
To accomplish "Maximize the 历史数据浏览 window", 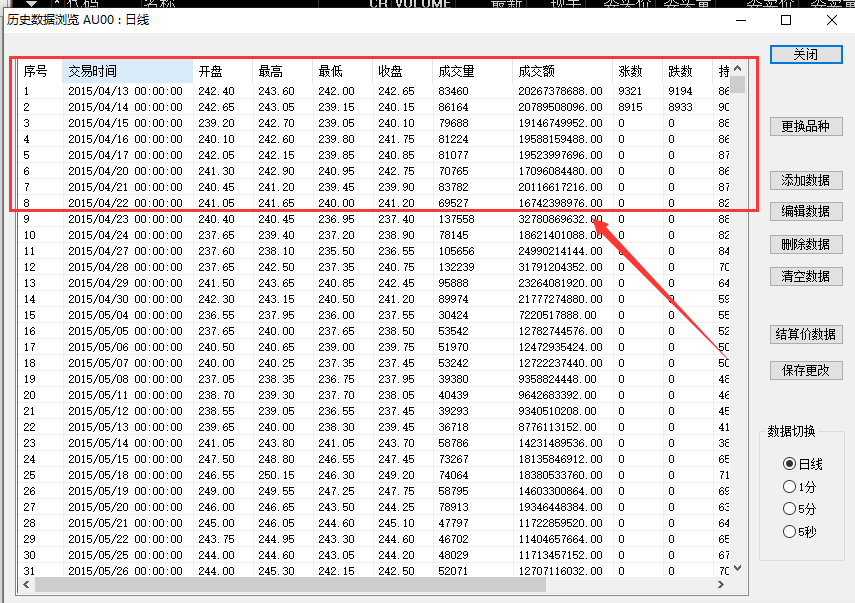I will 786,20.
